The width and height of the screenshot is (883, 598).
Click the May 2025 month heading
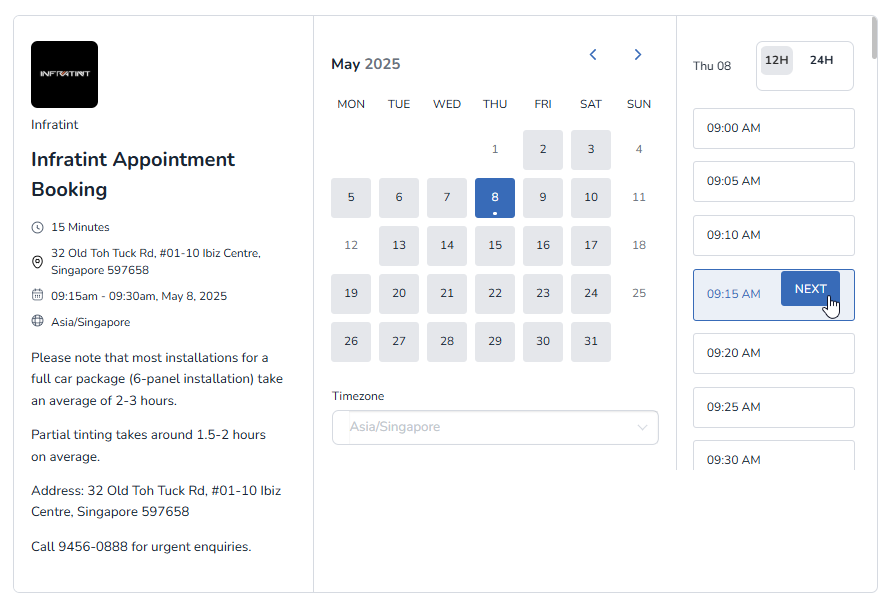[365, 64]
